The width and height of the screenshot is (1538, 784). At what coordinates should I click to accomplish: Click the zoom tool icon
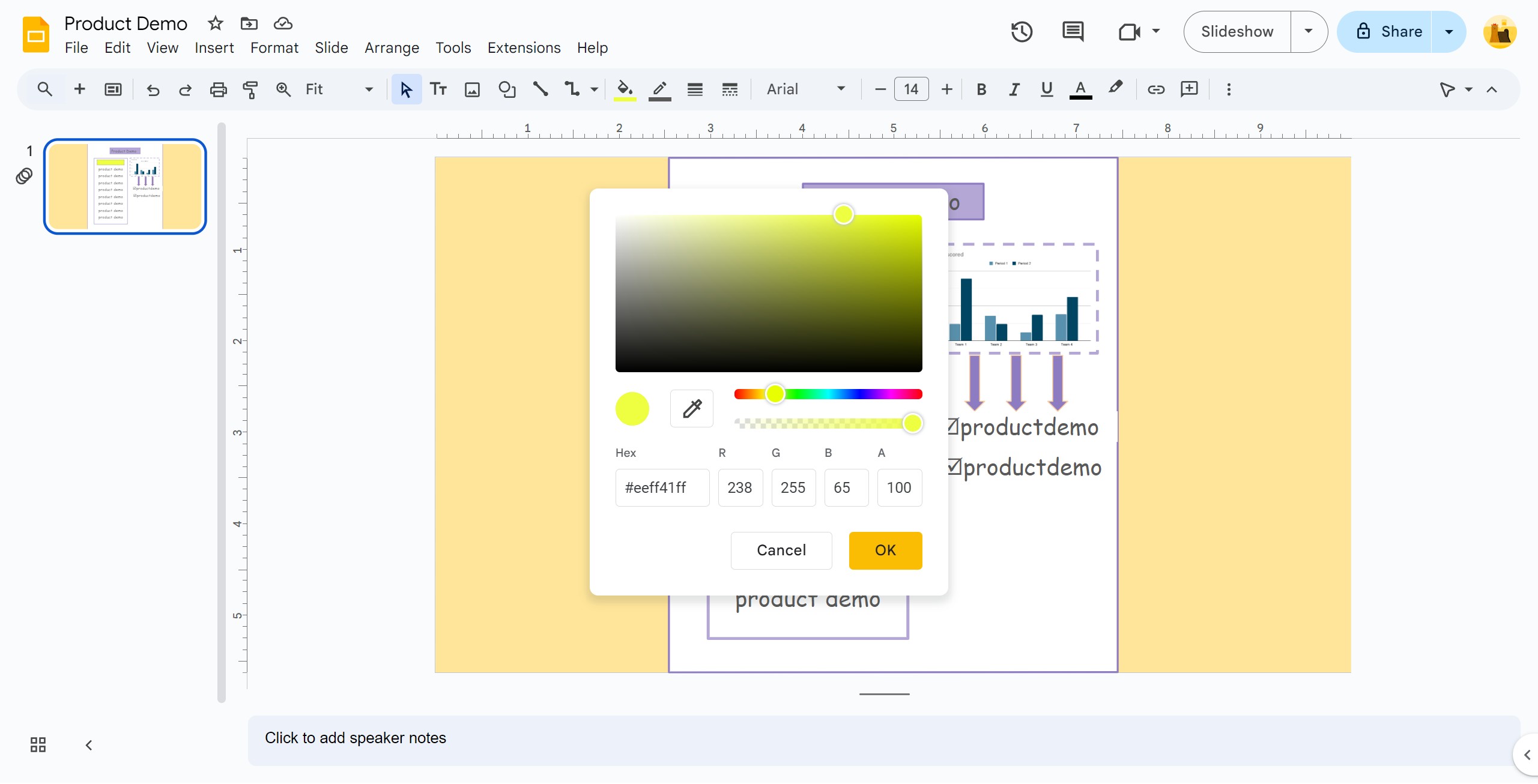coord(283,89)
